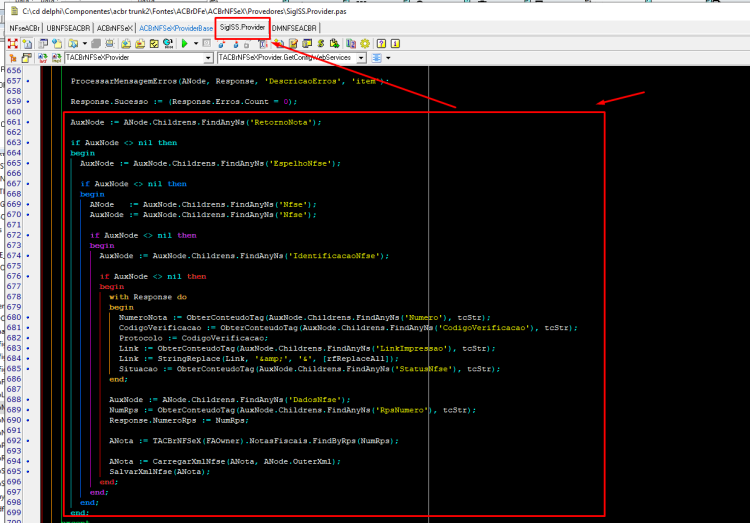The height and width of the screenshot is (523, 750).
Task: Switch to the UBNFSEACBR tab
Action: click(x=68, y=28)
